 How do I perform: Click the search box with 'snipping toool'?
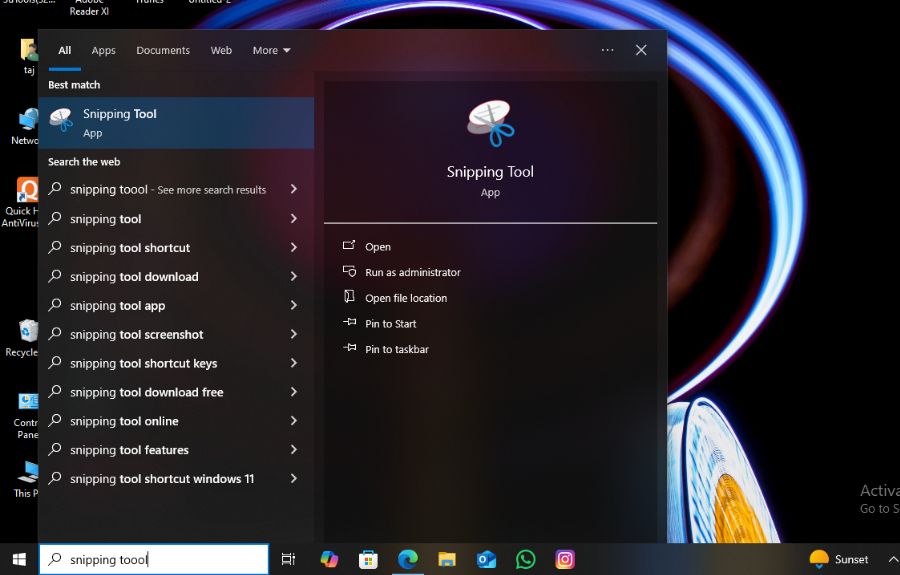click(x=154, y=559)
